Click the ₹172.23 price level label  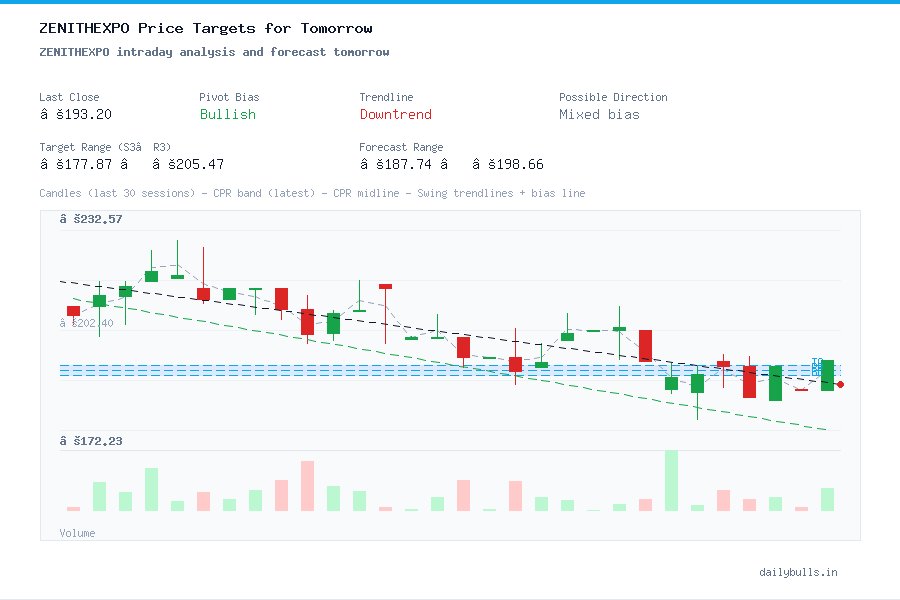point(89,440)
